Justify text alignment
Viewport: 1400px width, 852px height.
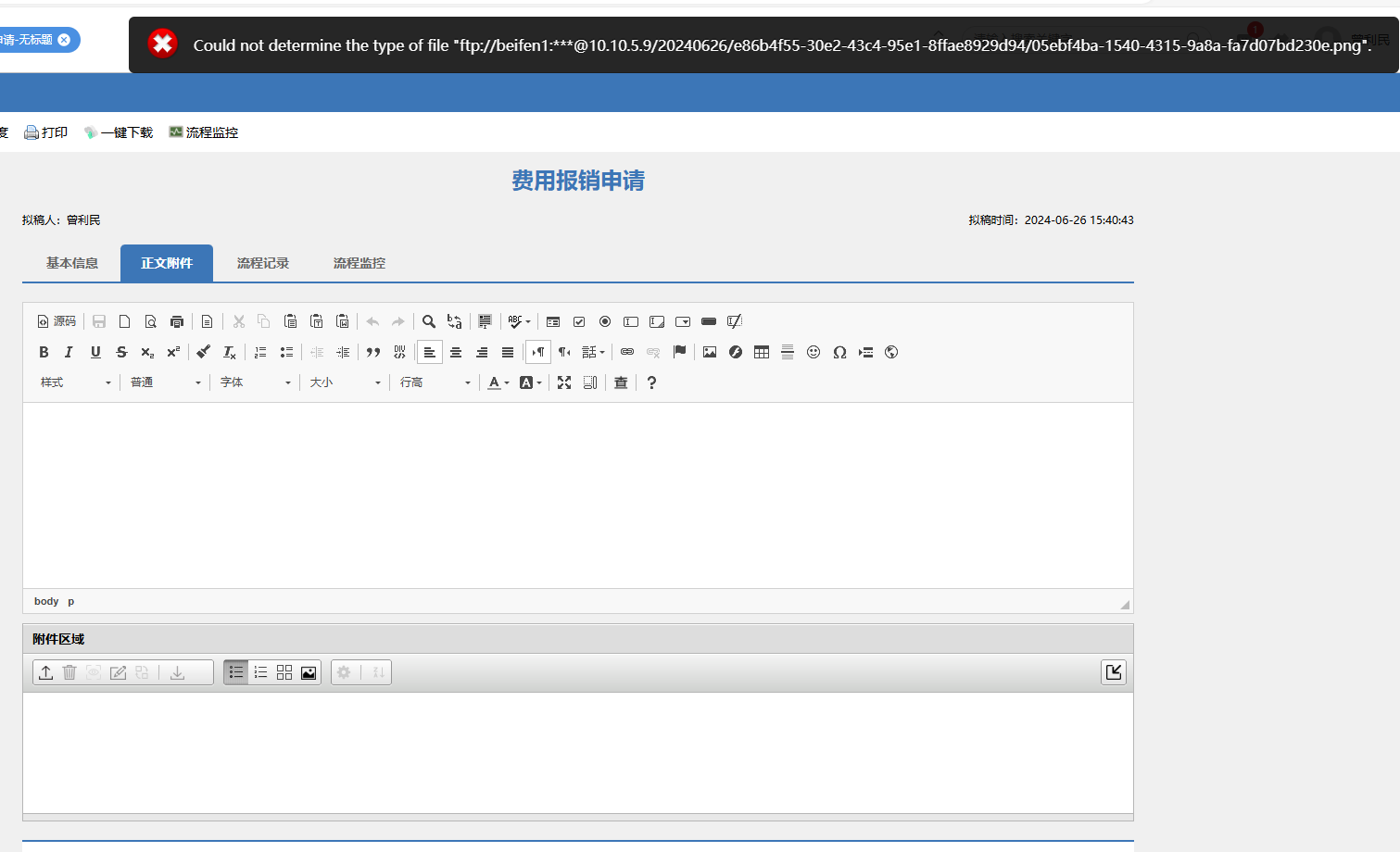point(508,352)
